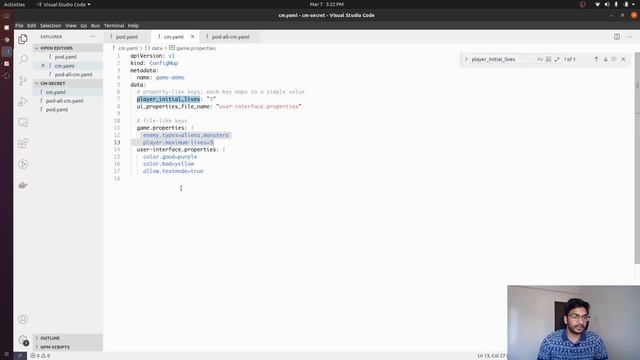Open the Run and Debug view
This screenshot has width=640, height=360.
[x=23, y=101]
